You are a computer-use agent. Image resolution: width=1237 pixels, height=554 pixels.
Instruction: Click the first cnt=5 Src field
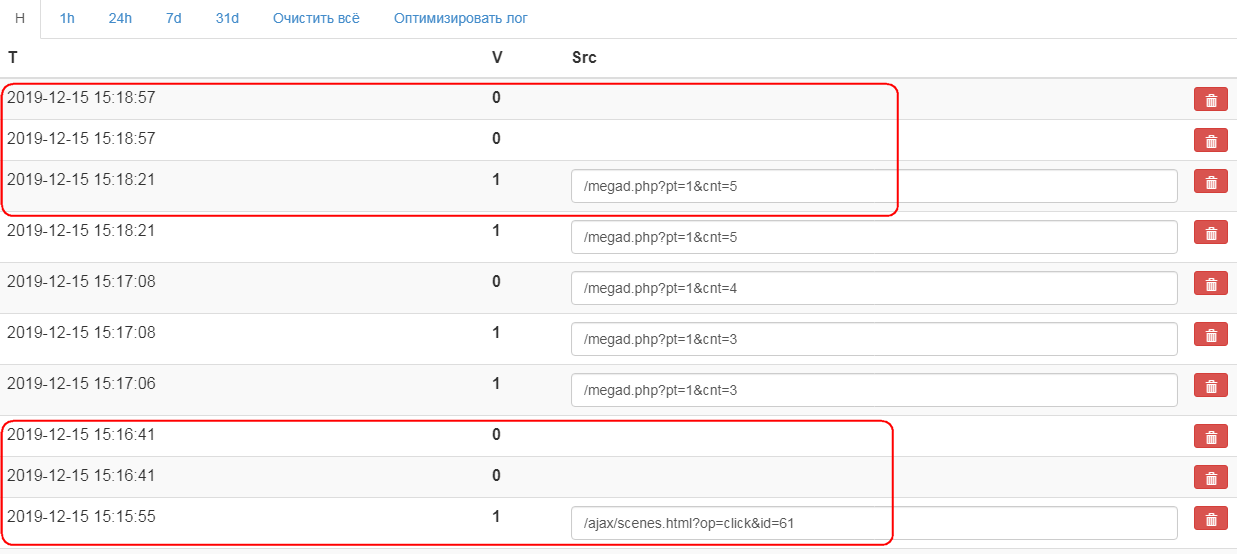[873, 186]
